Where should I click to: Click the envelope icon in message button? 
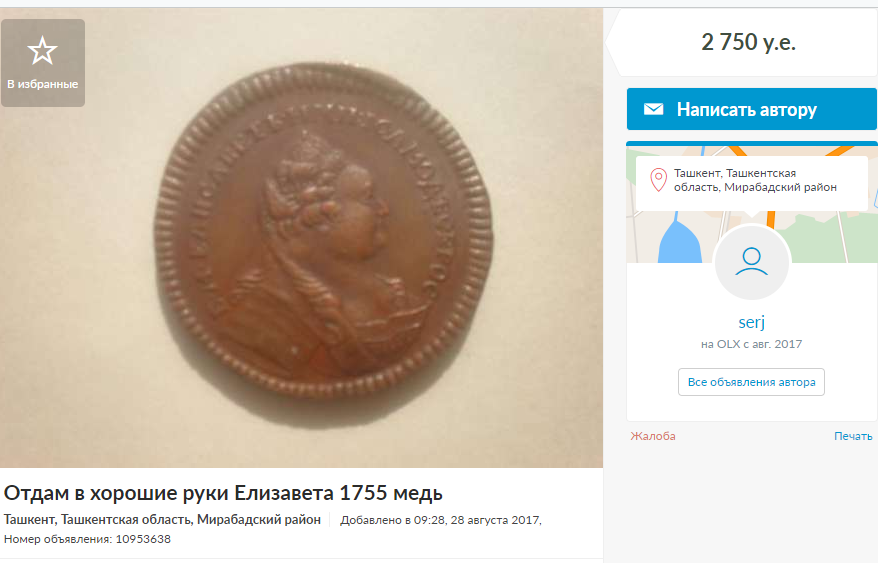click(x=653, y=109)
